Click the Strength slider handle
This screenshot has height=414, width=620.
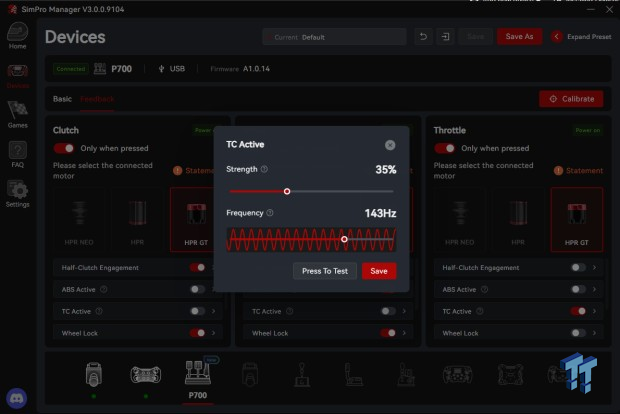(x=287, y=191)
